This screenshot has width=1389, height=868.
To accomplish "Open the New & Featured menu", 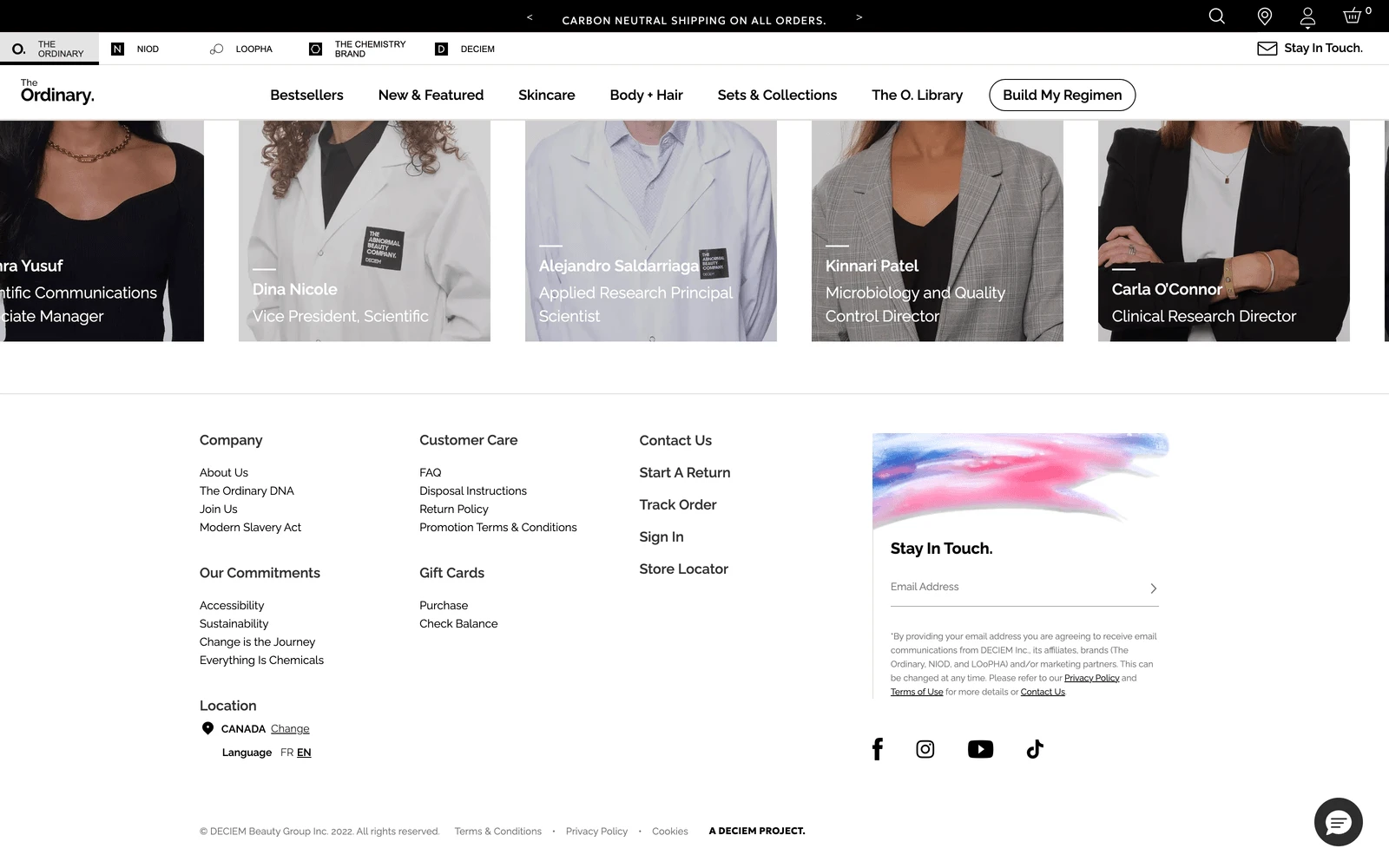I will coord(431,95).
